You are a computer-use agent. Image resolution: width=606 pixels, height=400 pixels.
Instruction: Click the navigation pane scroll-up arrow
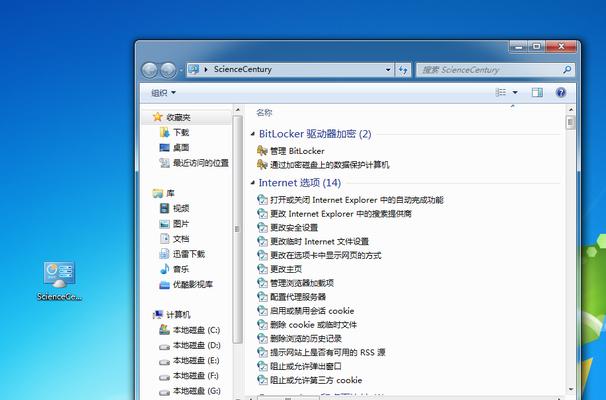point(238,110)
